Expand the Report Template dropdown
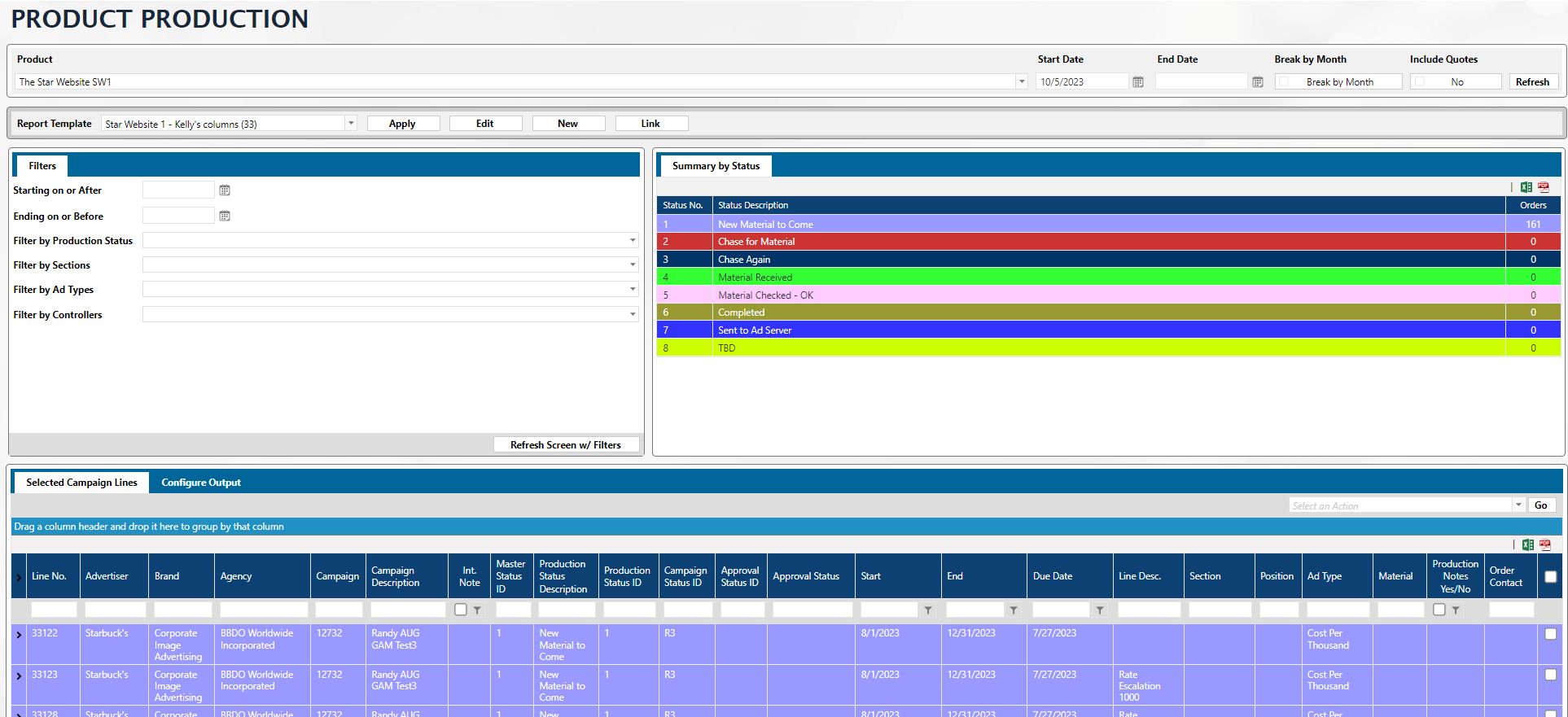Image resolution: width=1568 pixels, height=717 pixels. tap(351, 124)
